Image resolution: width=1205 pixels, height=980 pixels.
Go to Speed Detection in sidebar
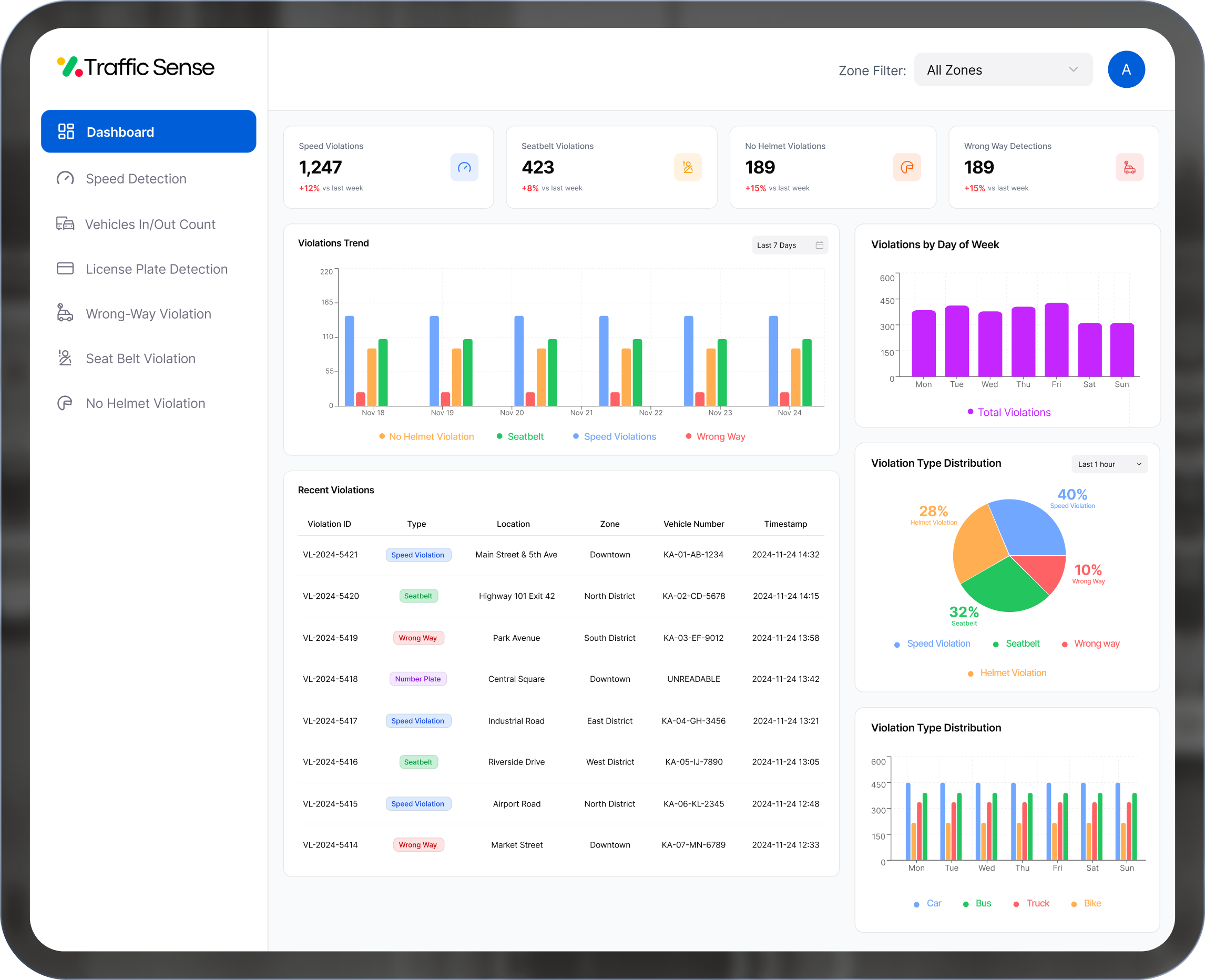(x=136, y=178)
